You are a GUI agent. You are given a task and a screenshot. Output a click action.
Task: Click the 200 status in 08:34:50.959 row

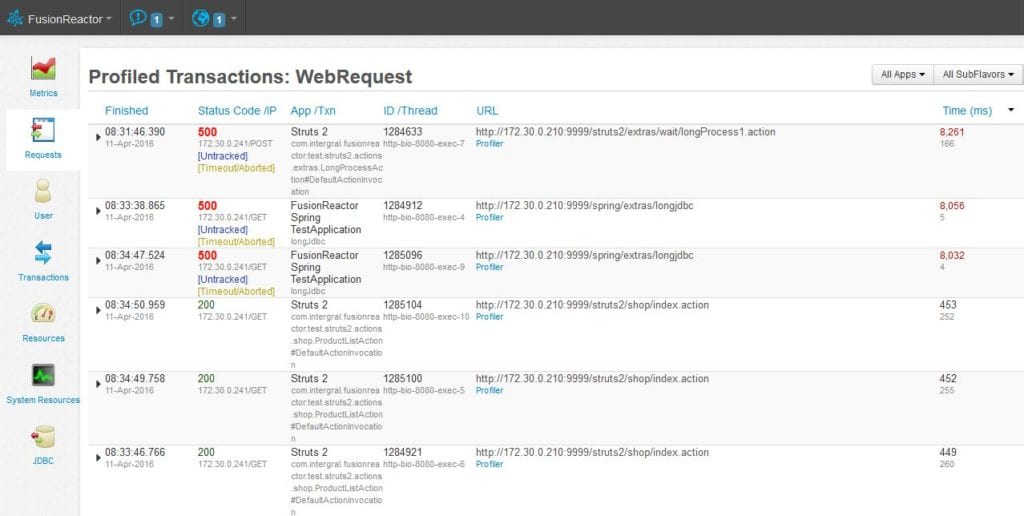tap(206, 305)
